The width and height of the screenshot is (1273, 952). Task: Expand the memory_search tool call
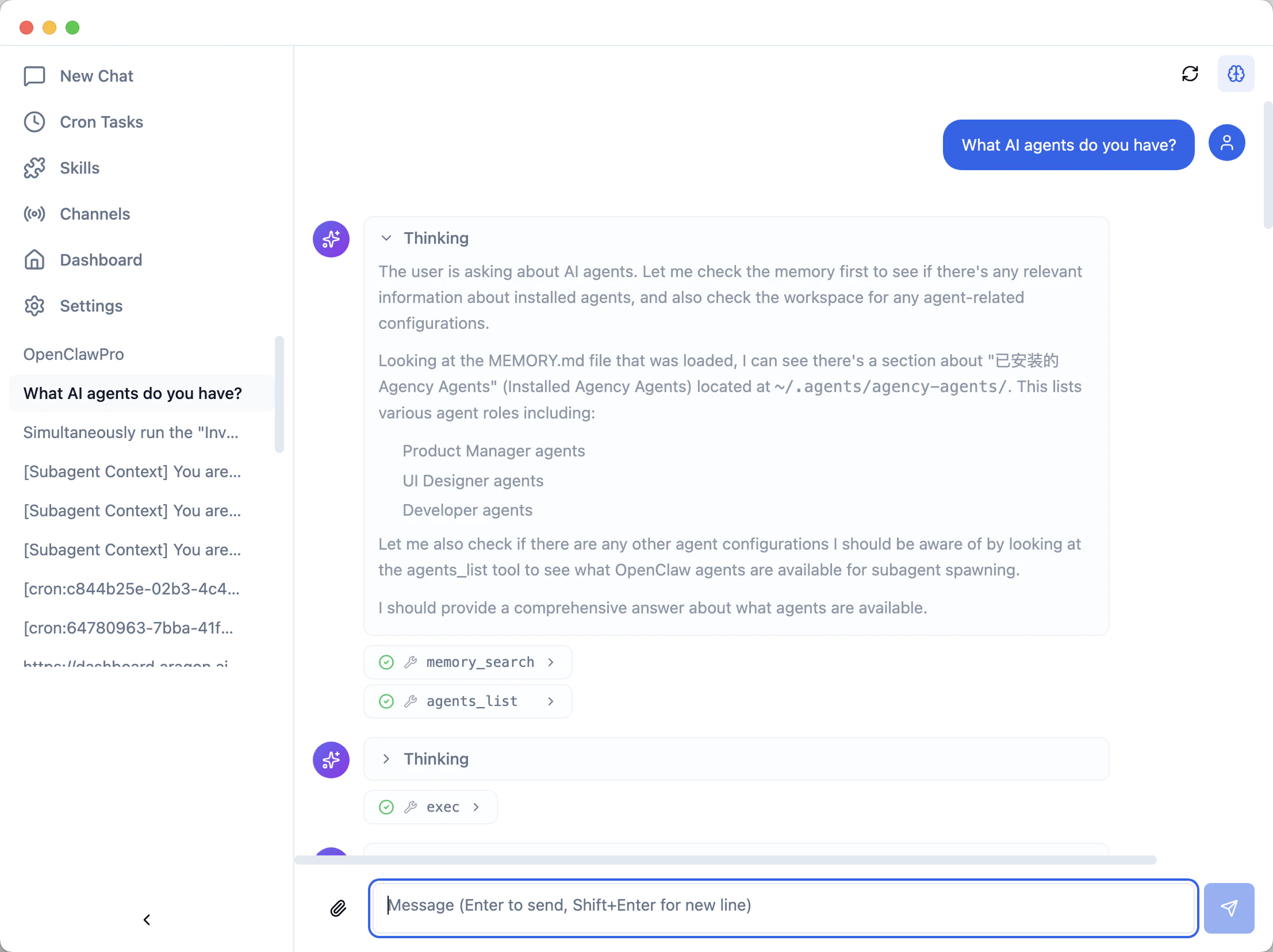pos(467,662)
